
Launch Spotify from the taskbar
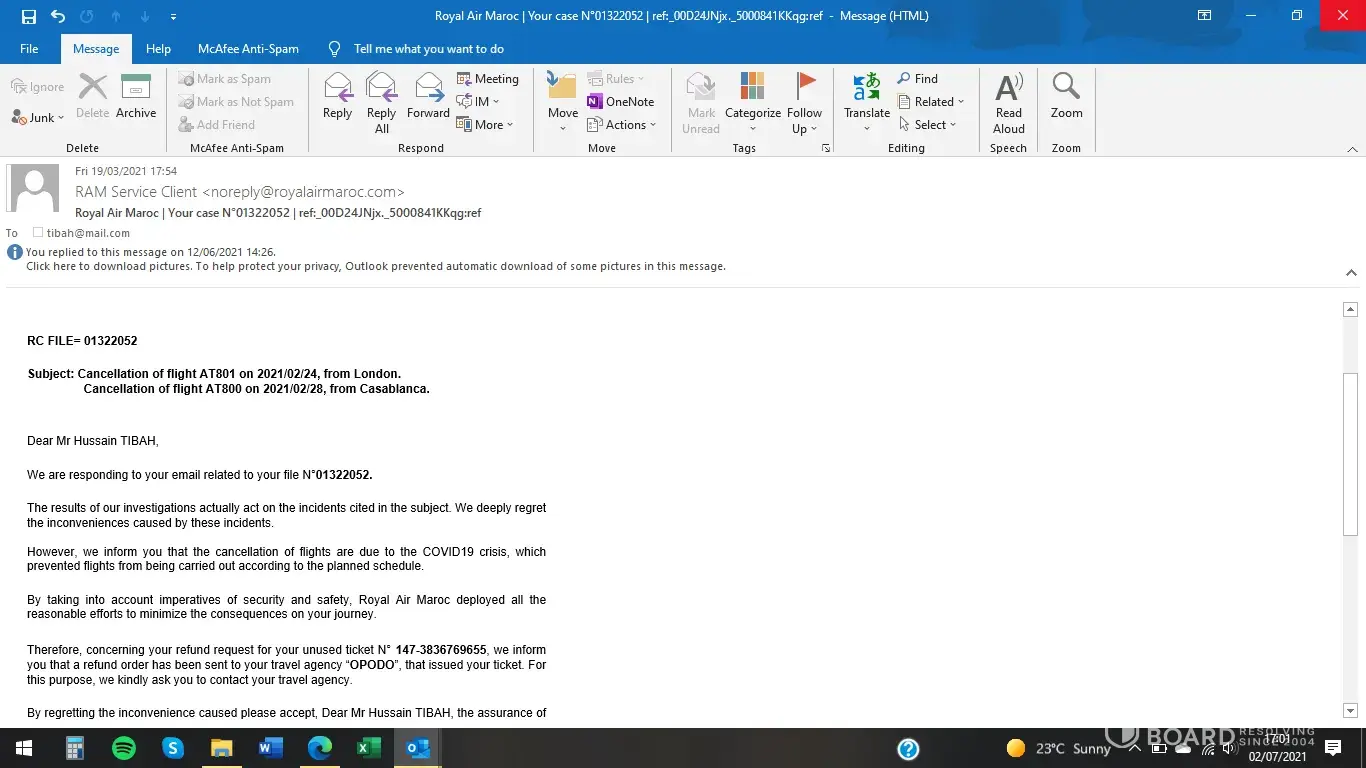click(x=124, y=748)
